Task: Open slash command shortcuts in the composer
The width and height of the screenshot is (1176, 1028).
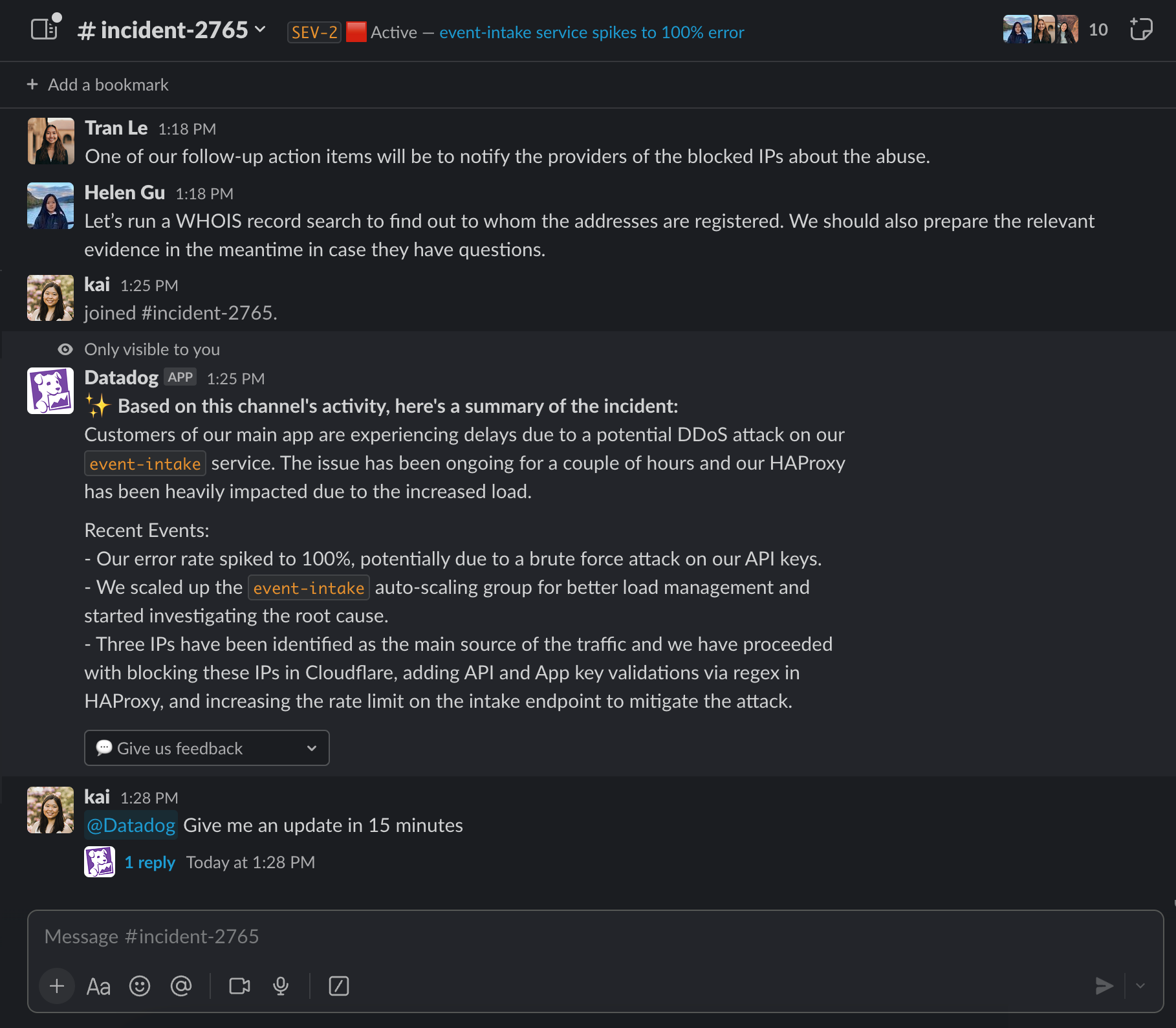Action: pos(339,986)
